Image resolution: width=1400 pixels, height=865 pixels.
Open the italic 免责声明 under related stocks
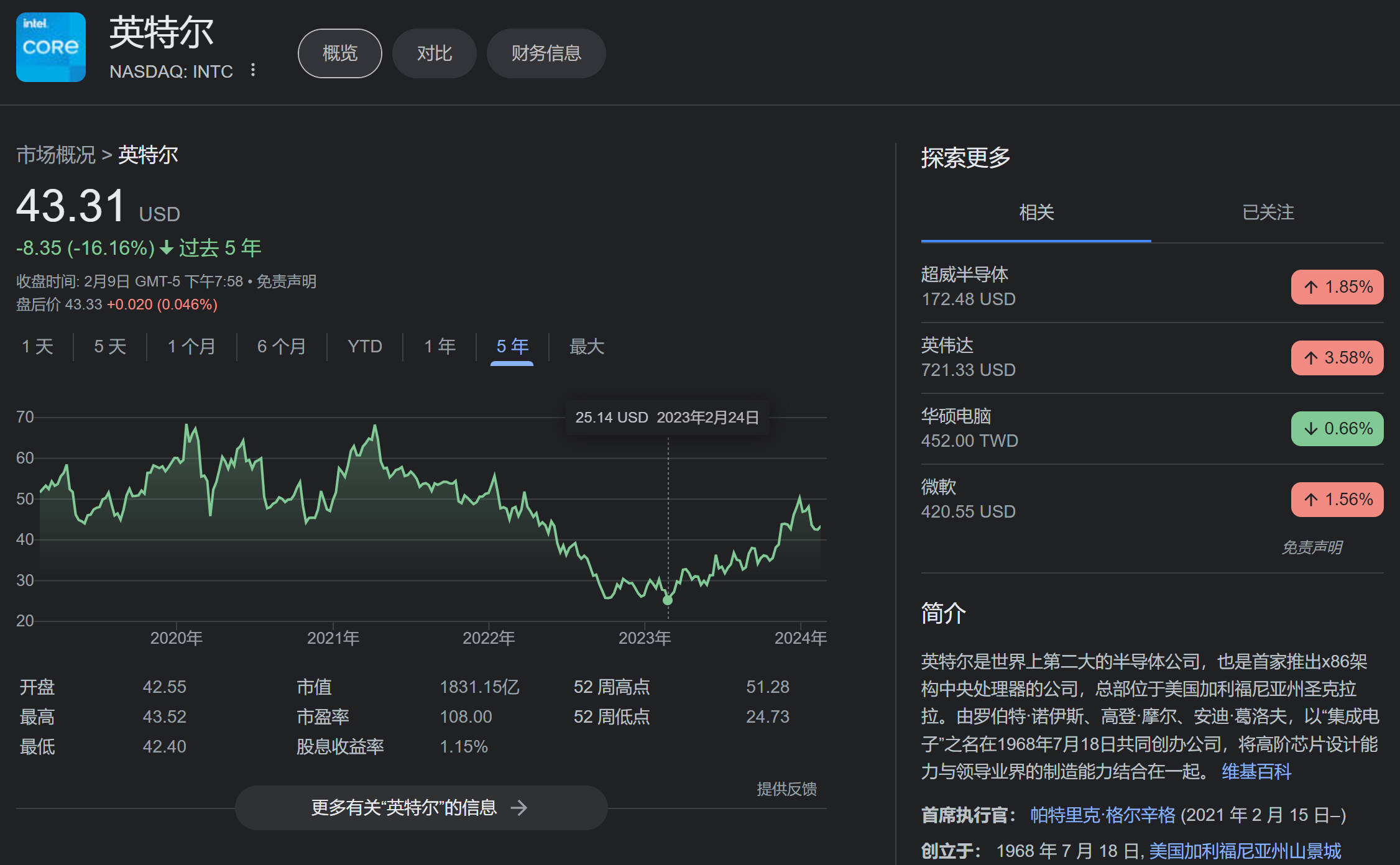1312,547
